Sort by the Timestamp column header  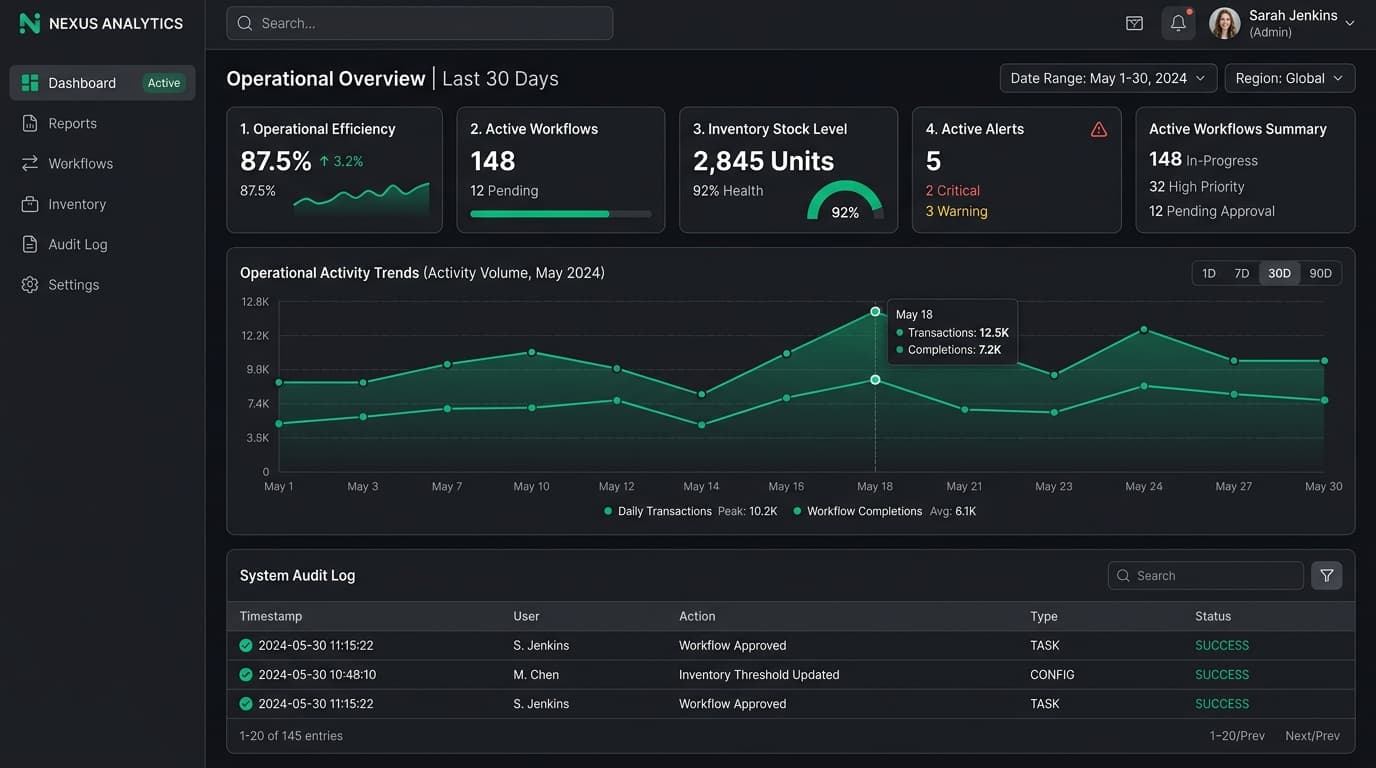[271, 616]
